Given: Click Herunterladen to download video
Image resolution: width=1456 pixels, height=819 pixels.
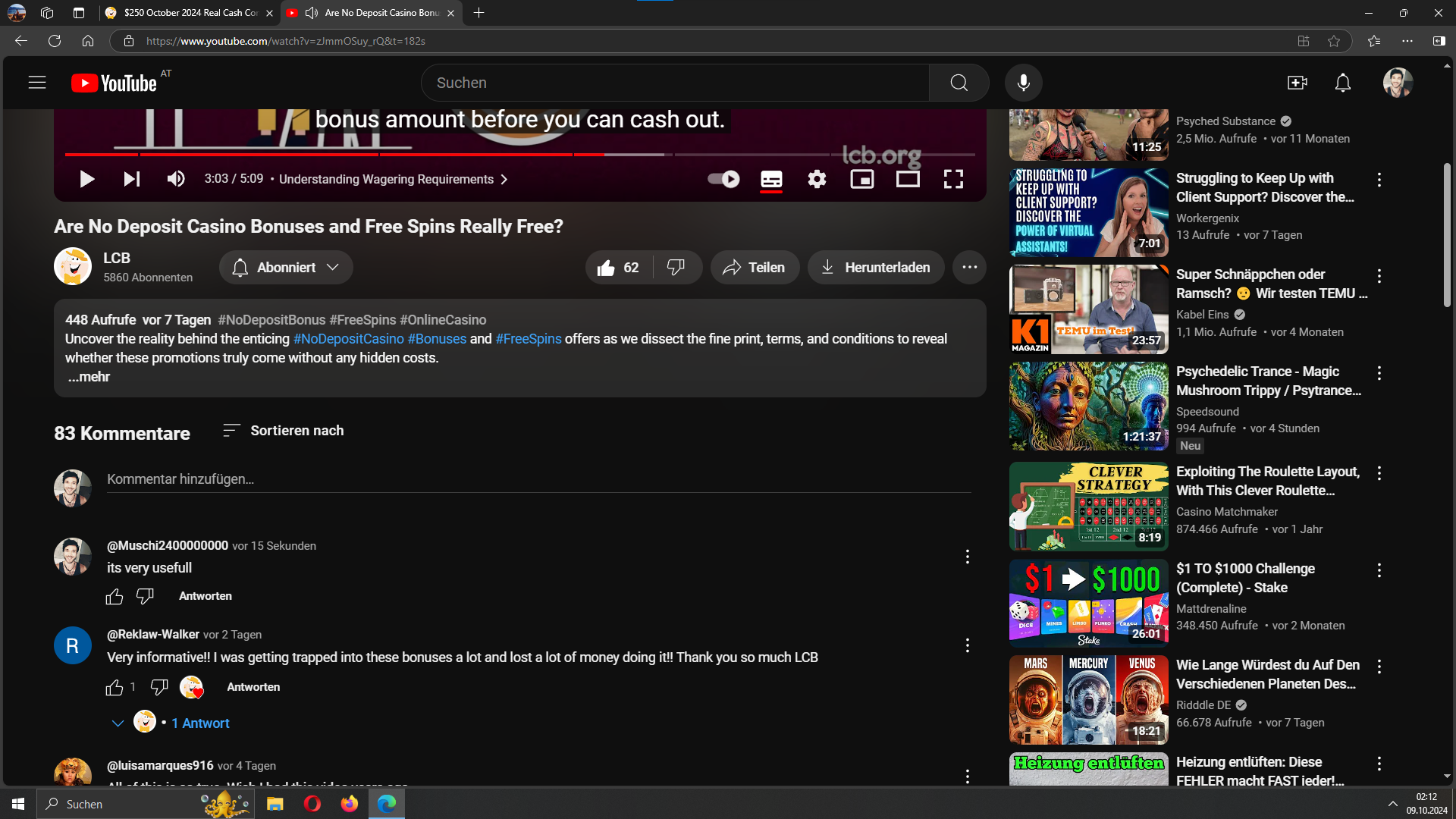Looking at the screenshot, I should coord(876,268).
